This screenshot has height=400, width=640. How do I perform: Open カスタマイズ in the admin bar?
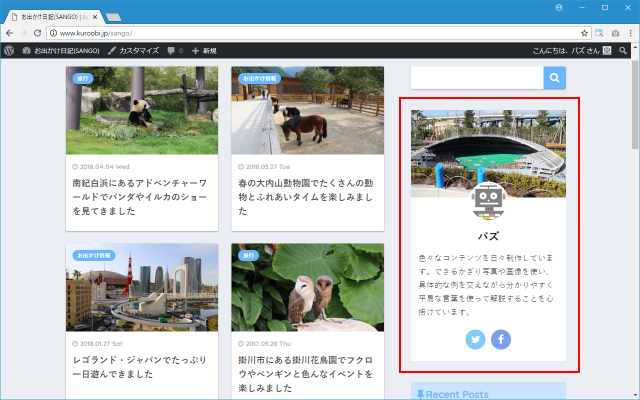tap(130, 50)
